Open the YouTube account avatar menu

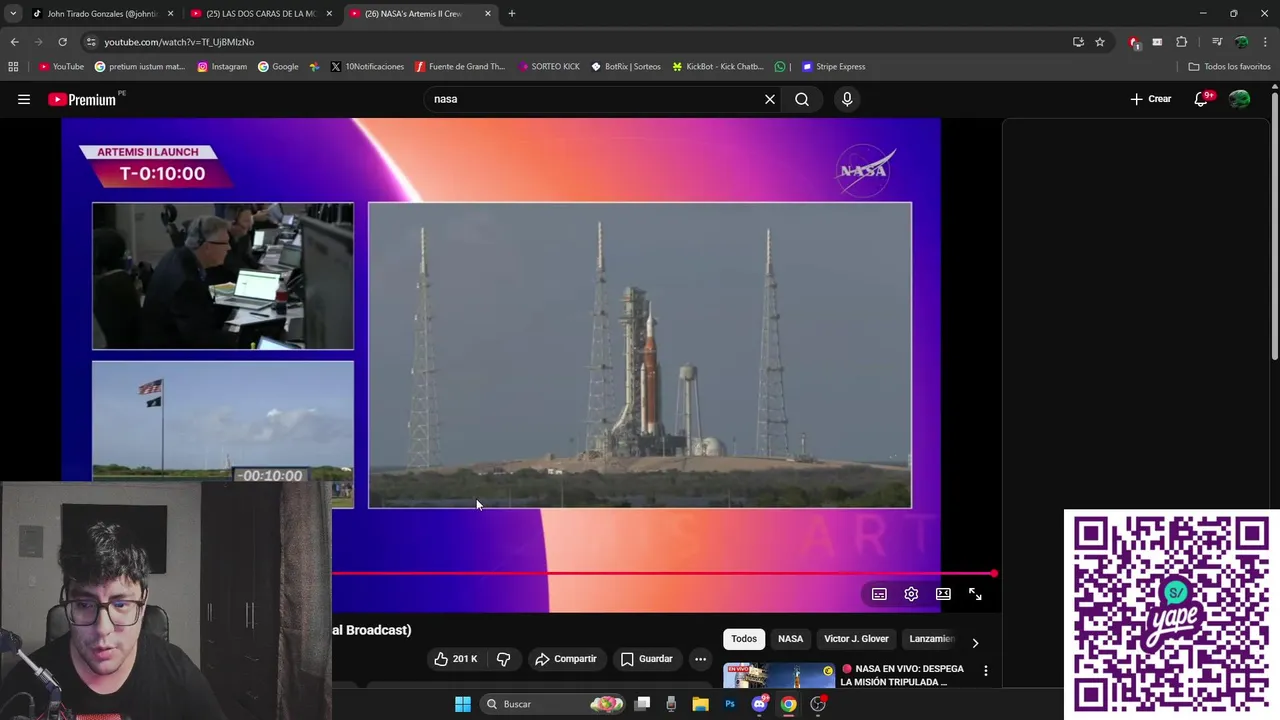(x=1240, y=99)
